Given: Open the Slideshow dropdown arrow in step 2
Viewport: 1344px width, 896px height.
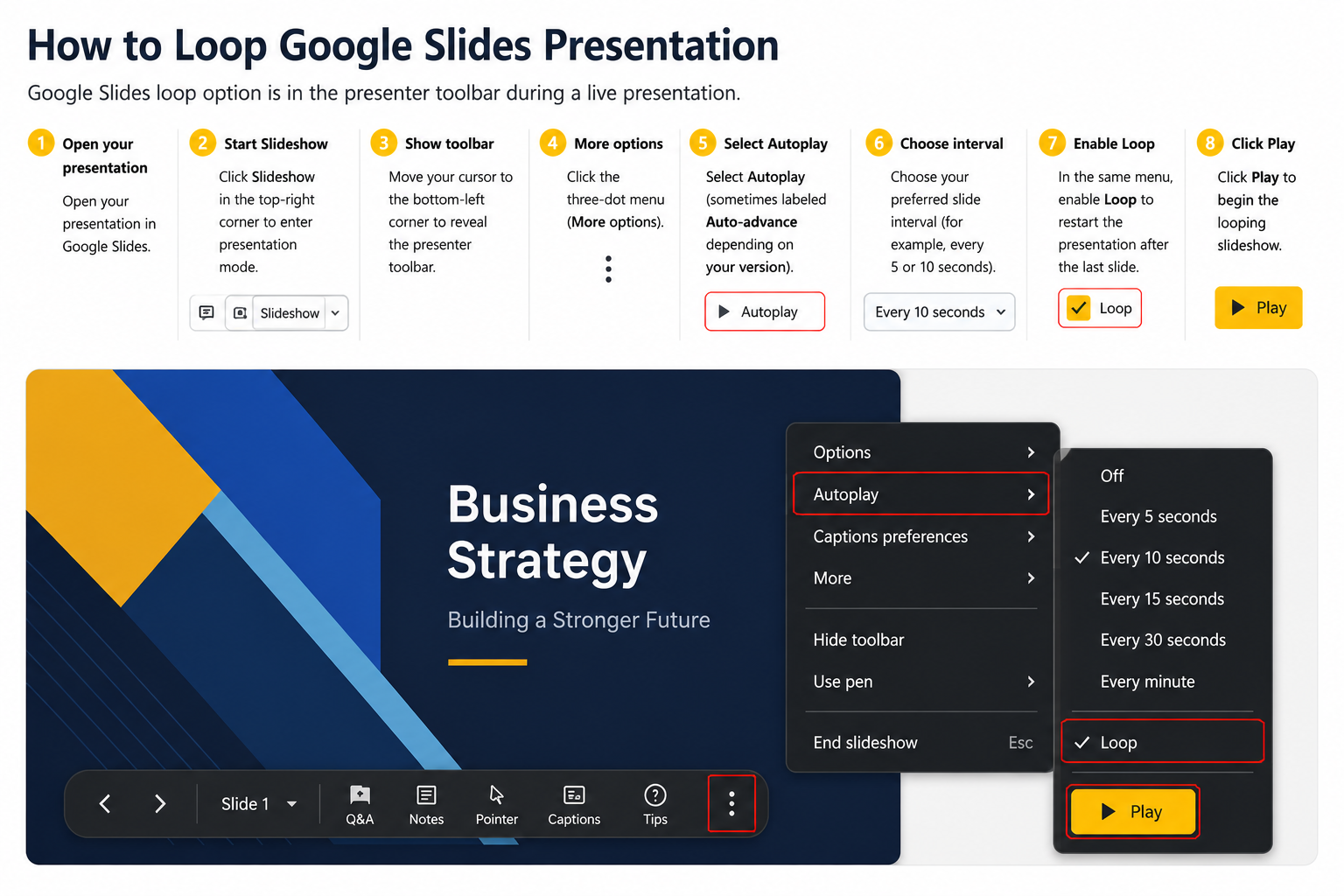Looking at the screenshot, I should coord(335,312).
